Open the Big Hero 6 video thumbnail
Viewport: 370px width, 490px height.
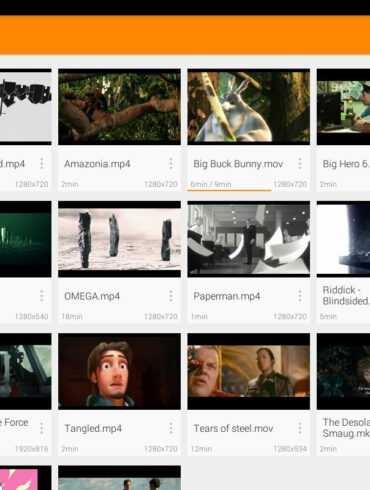[x=343, y=107]
